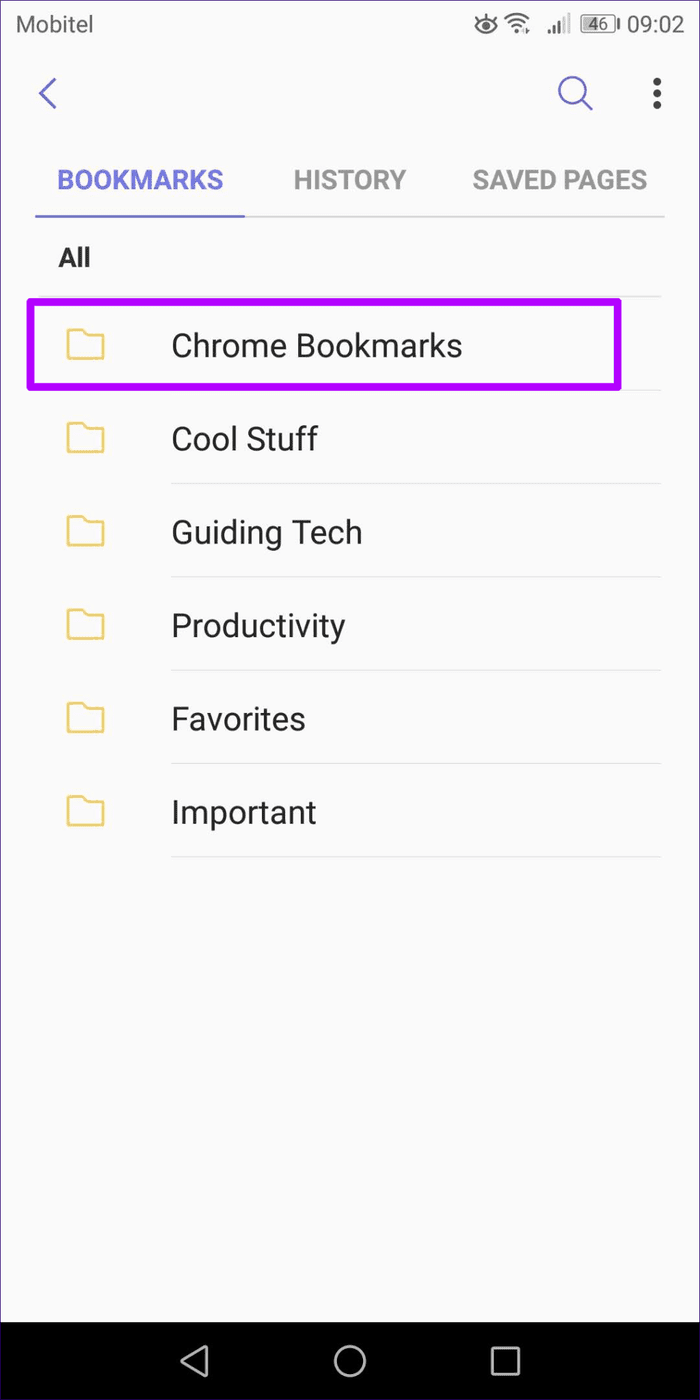
Task: Switch to the History tab
Action: pyautogui.click(x=350, y=180)
